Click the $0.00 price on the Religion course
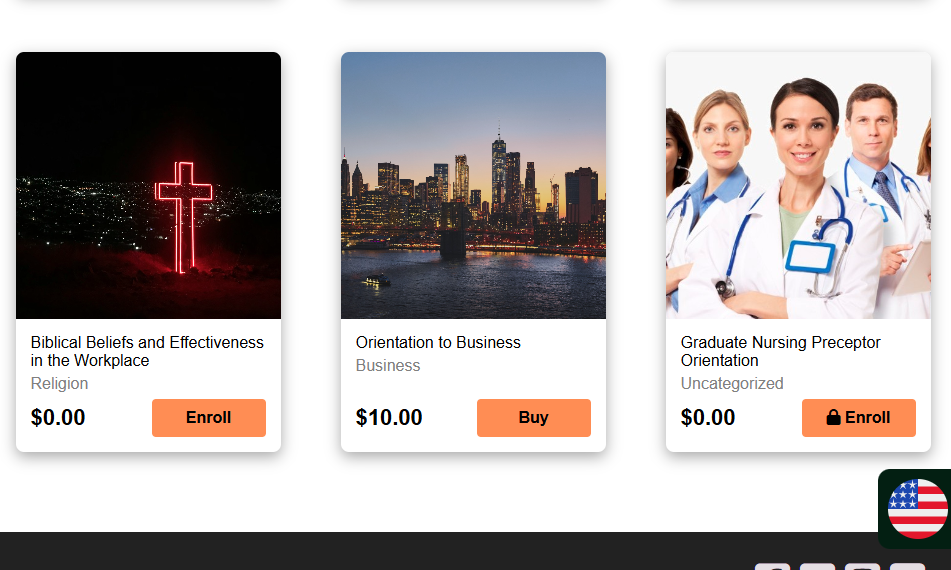Screen dimensions: 951x570 pos(58,418)
